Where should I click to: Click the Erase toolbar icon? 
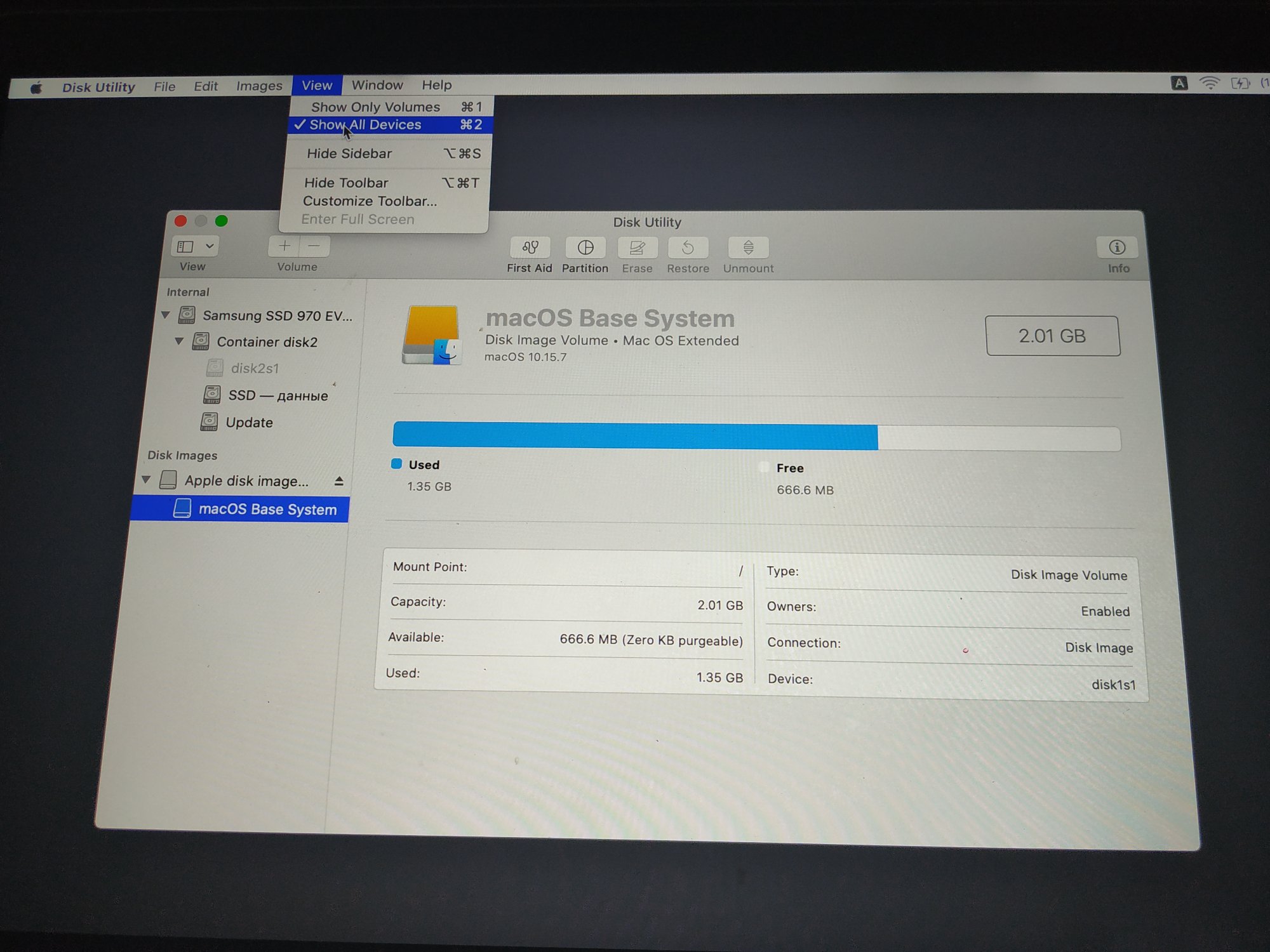637,248
